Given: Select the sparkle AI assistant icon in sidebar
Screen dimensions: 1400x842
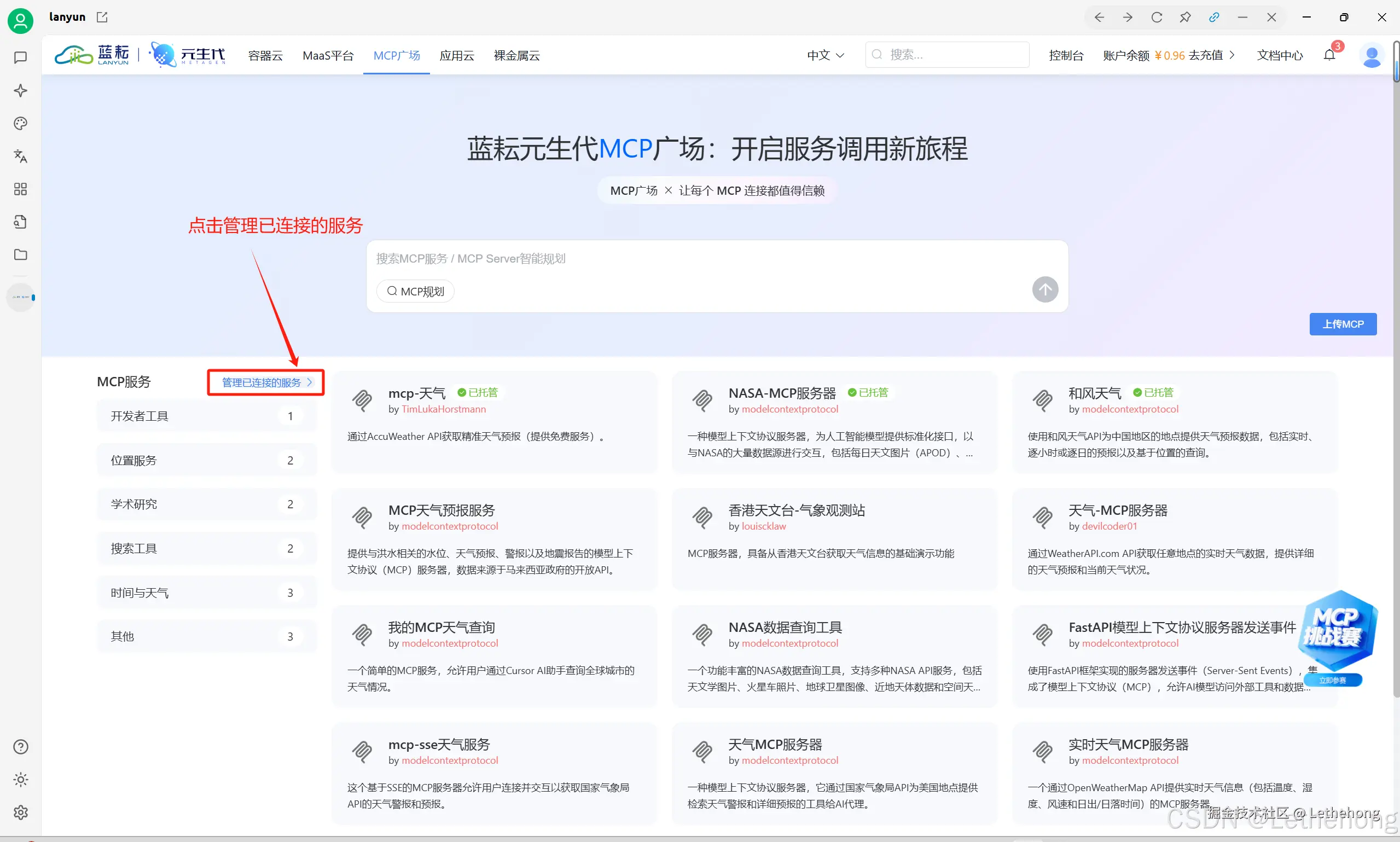Looking at the screenshot, I should click(20, 90).
